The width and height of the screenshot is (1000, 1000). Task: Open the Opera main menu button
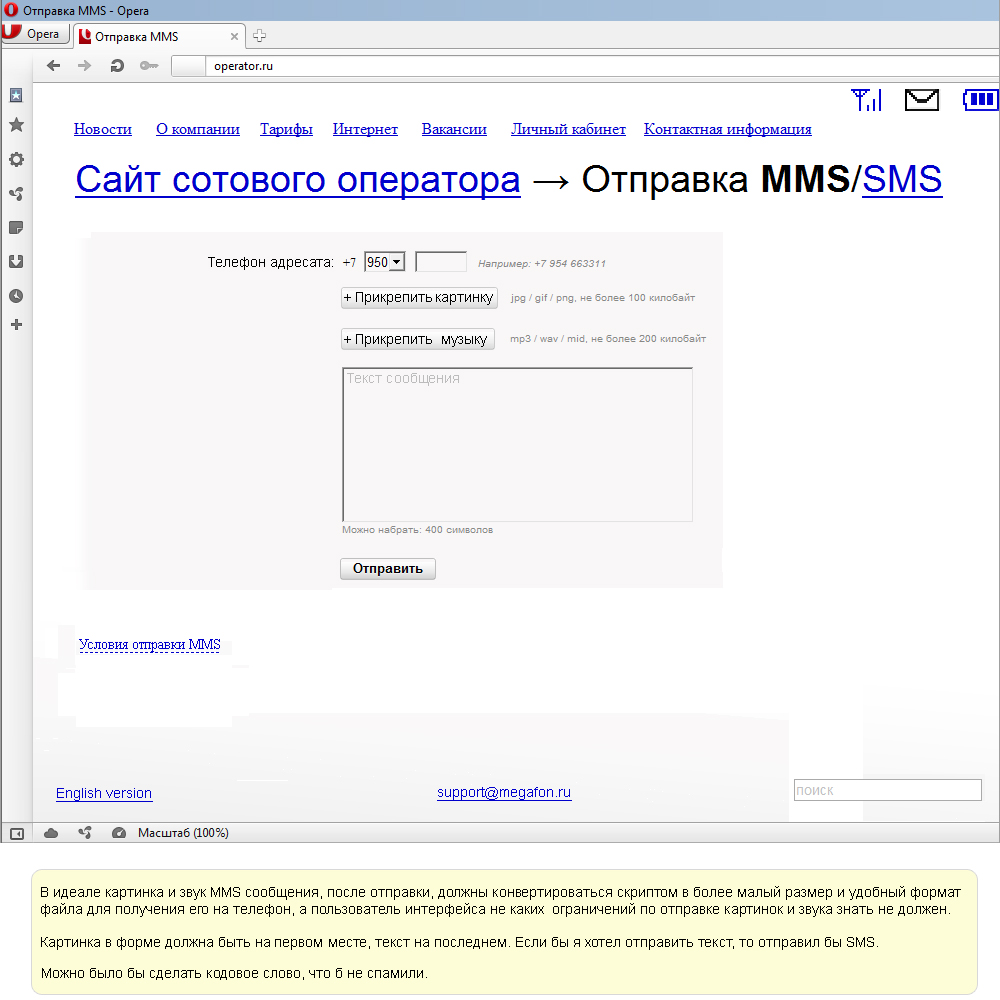pos(35,34)
